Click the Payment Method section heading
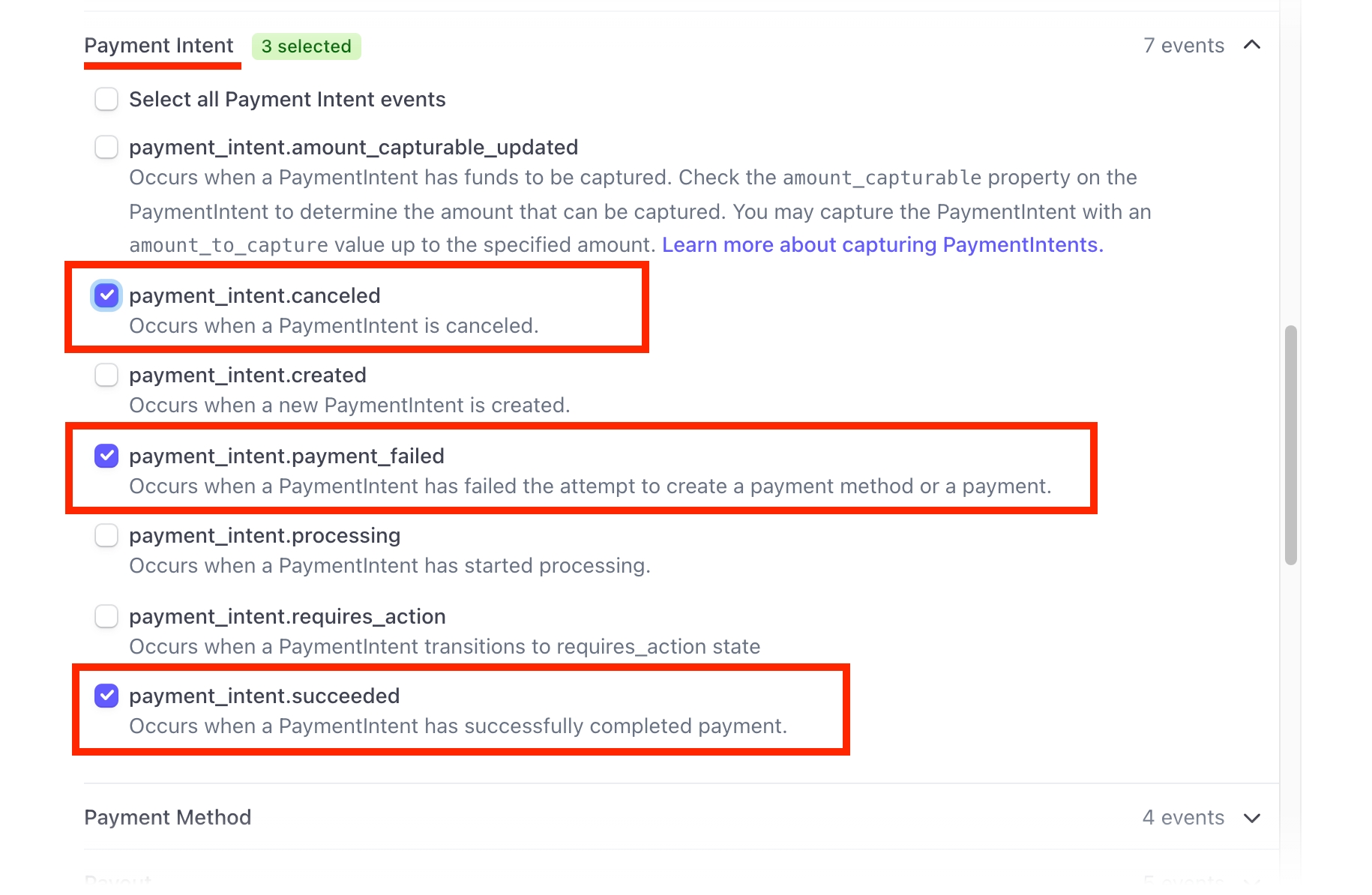 click(x=167, y=818)
